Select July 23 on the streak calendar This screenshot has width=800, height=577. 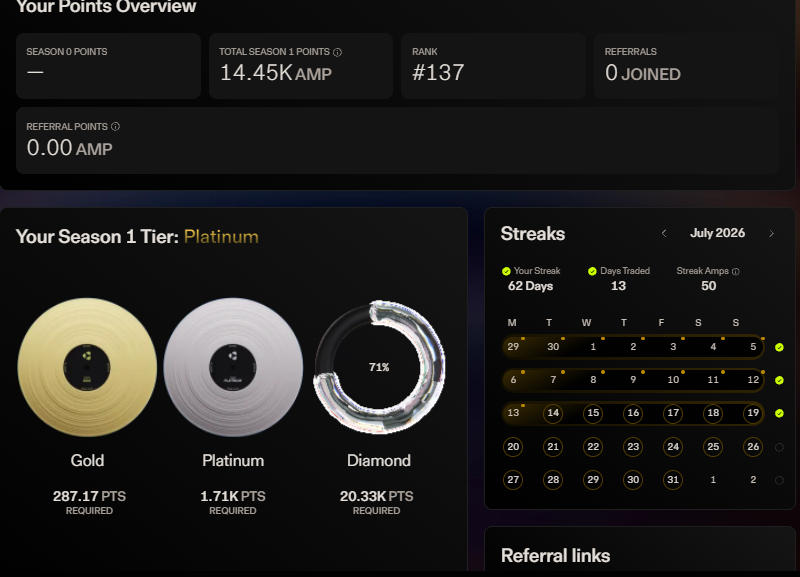[633, 447]
